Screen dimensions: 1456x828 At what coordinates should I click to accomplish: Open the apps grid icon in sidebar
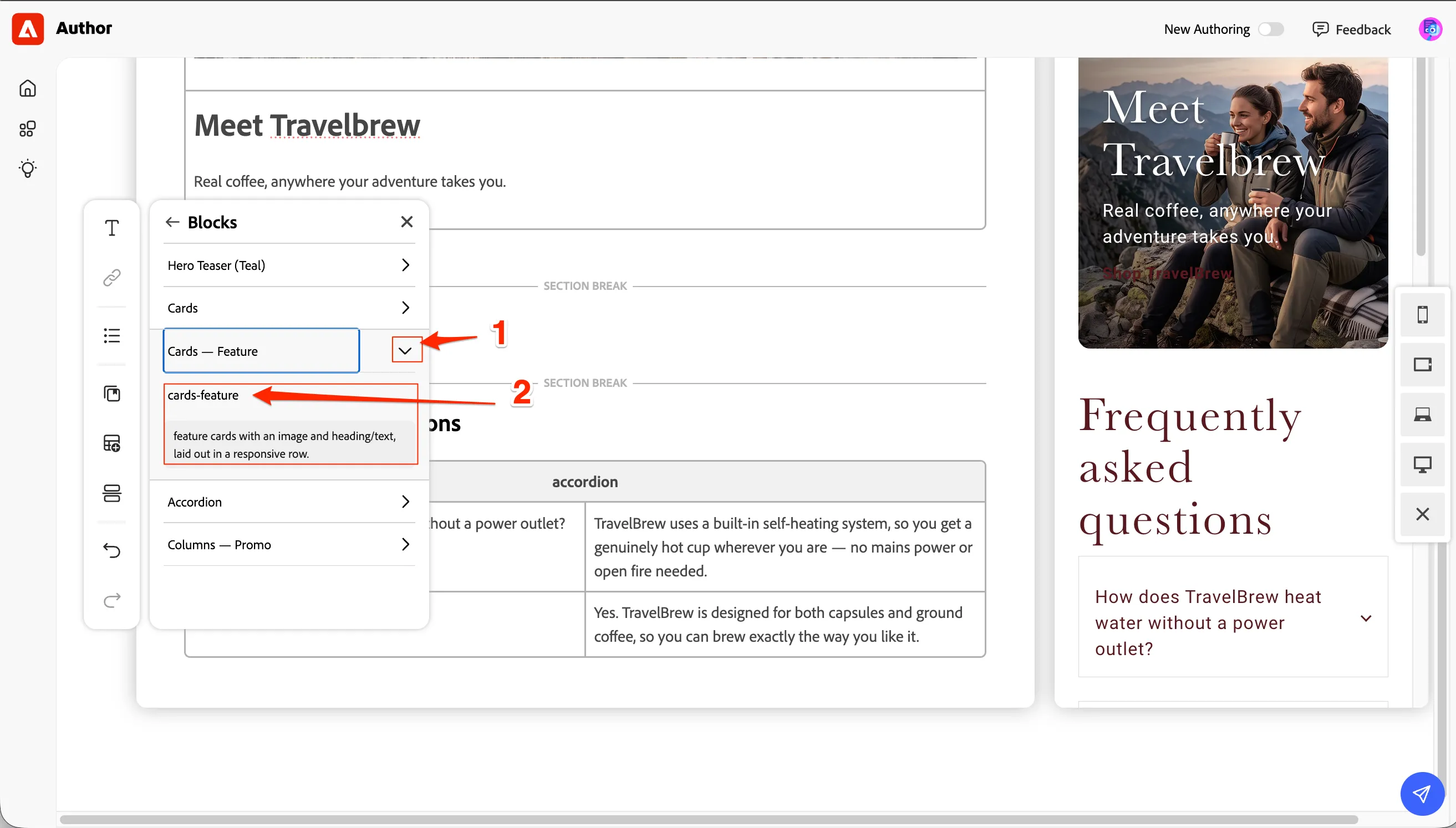tap(27, 129)
